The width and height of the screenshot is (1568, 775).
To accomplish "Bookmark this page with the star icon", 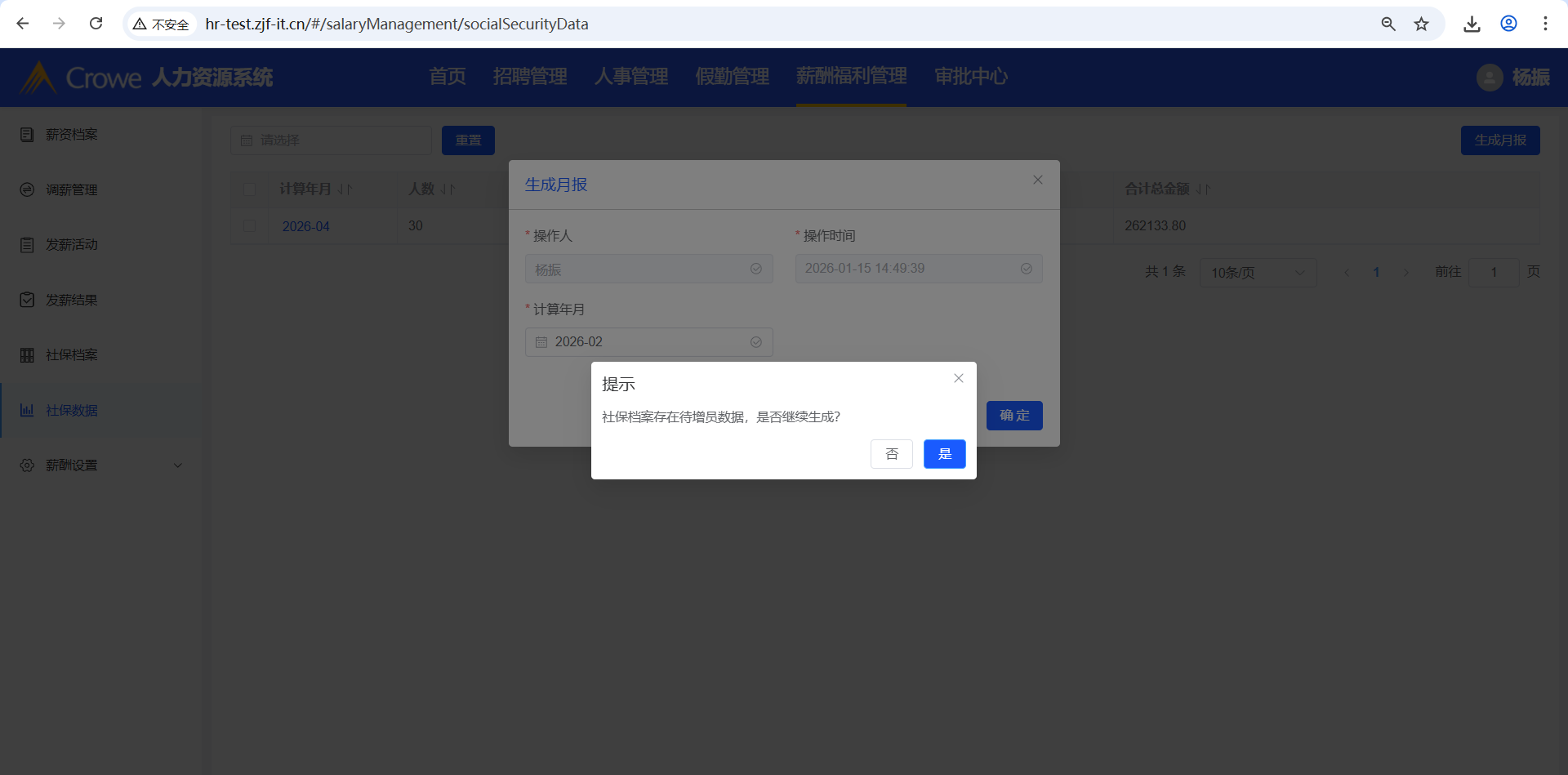I will [1422, 24].
